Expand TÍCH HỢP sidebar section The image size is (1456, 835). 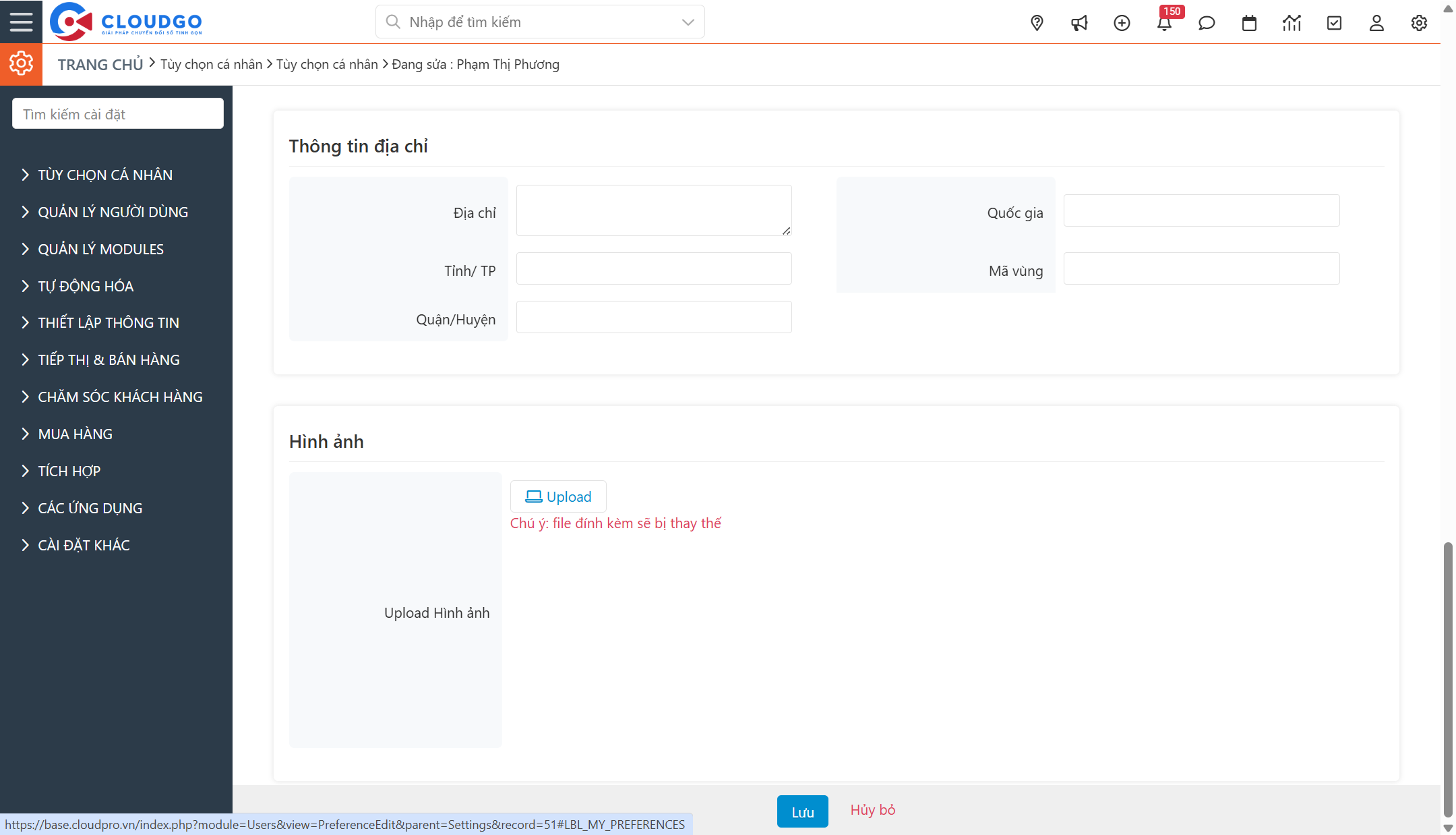[69, 471]
